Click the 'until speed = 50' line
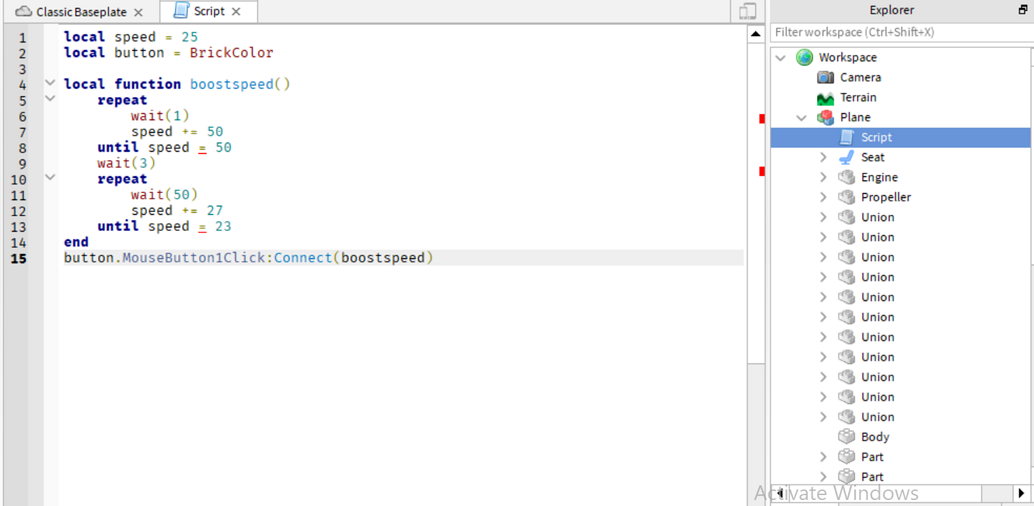The width and height of the screenshot is (1034, 506). (164, 147)
